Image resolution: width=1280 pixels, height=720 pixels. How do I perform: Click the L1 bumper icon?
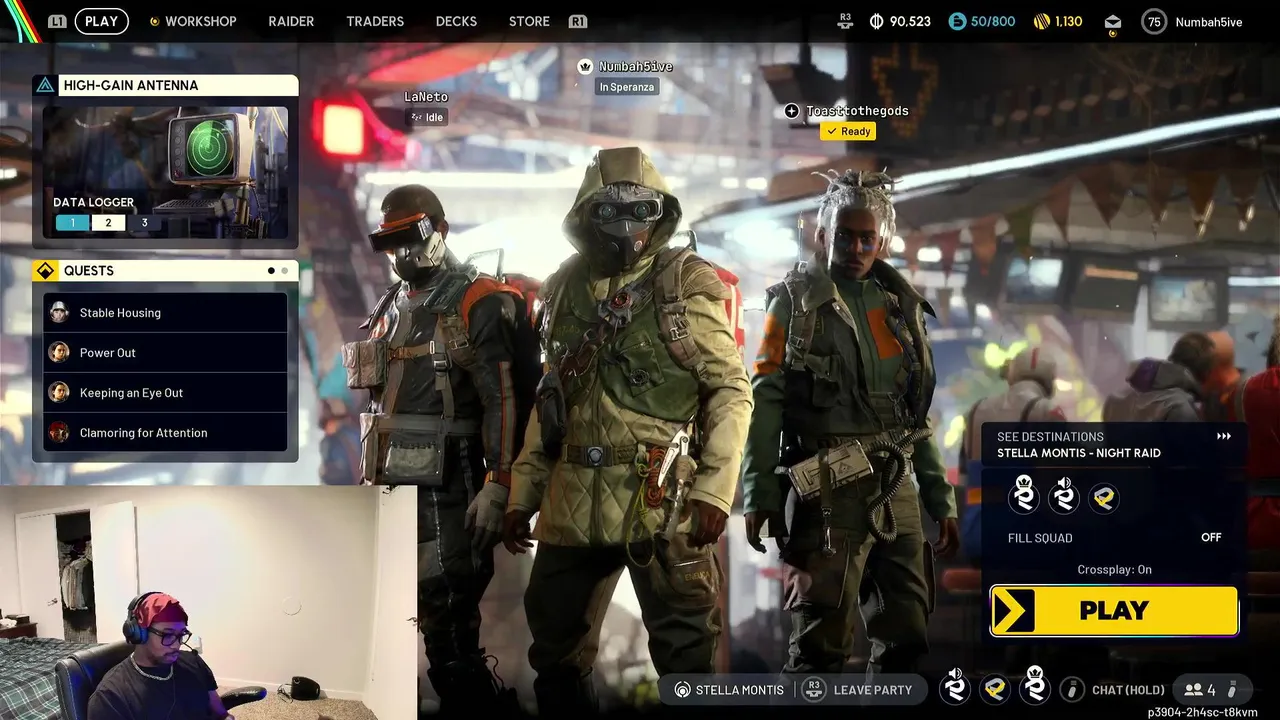(x=58, y=21)
